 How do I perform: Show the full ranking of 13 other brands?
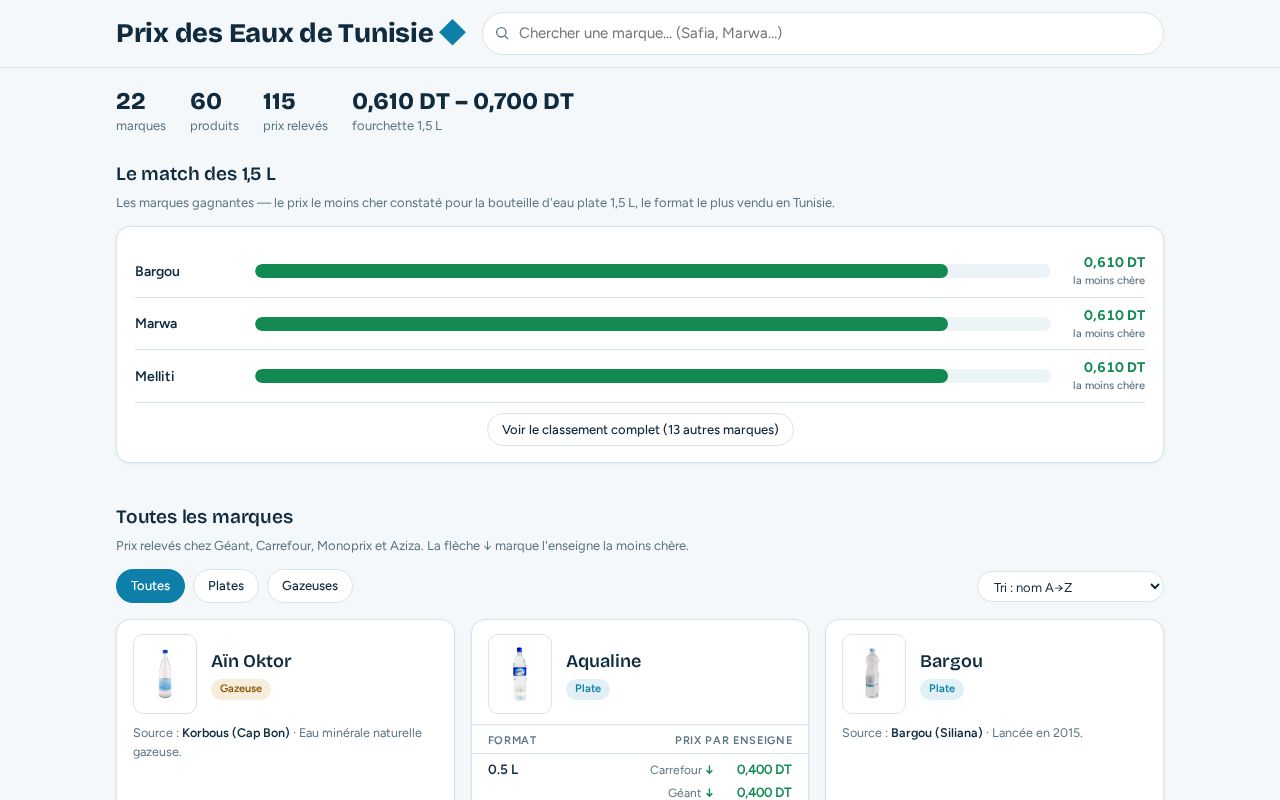(640, 430)
